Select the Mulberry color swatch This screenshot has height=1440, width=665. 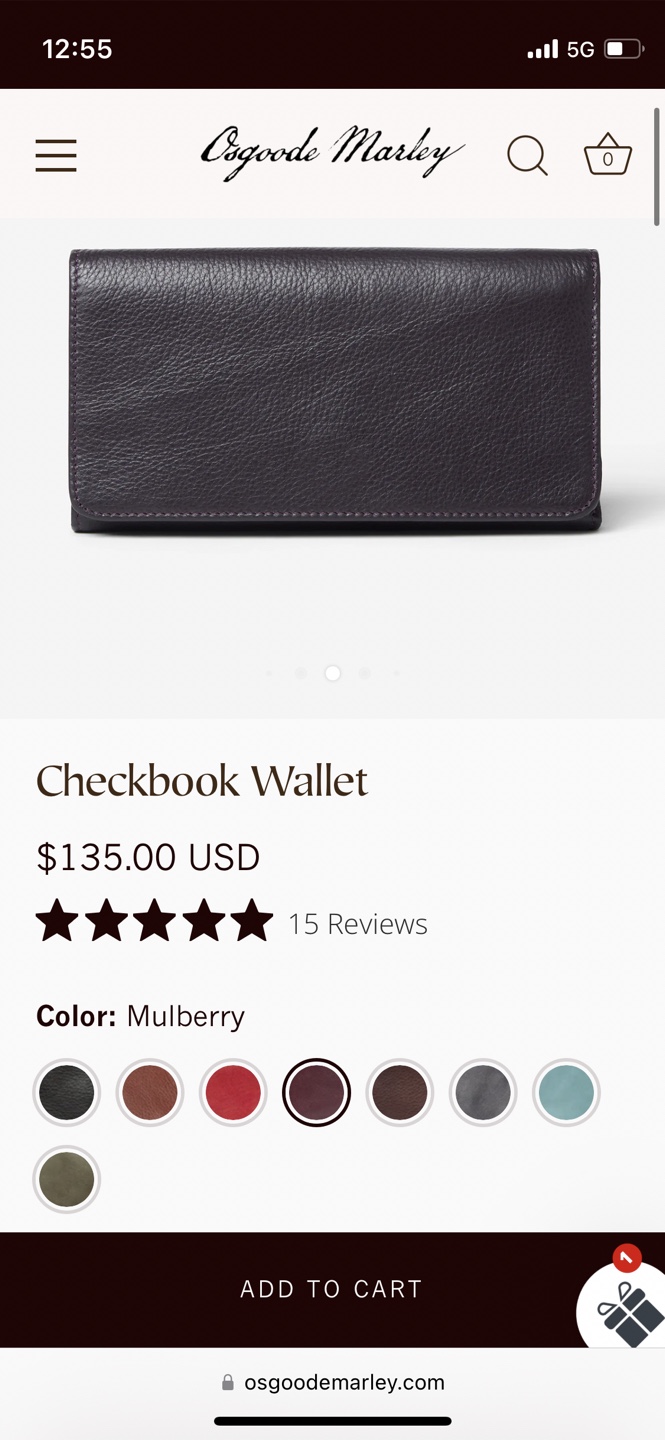tap(316, 1093)
